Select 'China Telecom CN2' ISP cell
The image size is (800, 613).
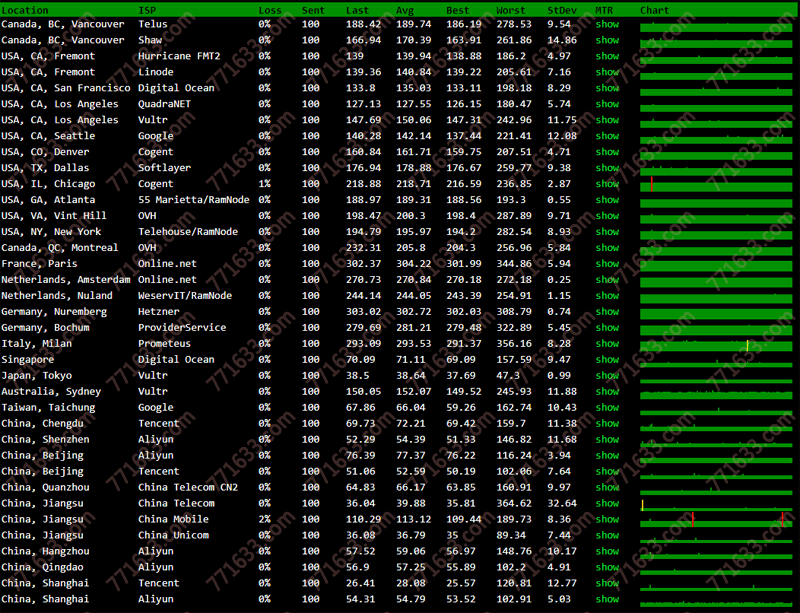tap(188, 487)
